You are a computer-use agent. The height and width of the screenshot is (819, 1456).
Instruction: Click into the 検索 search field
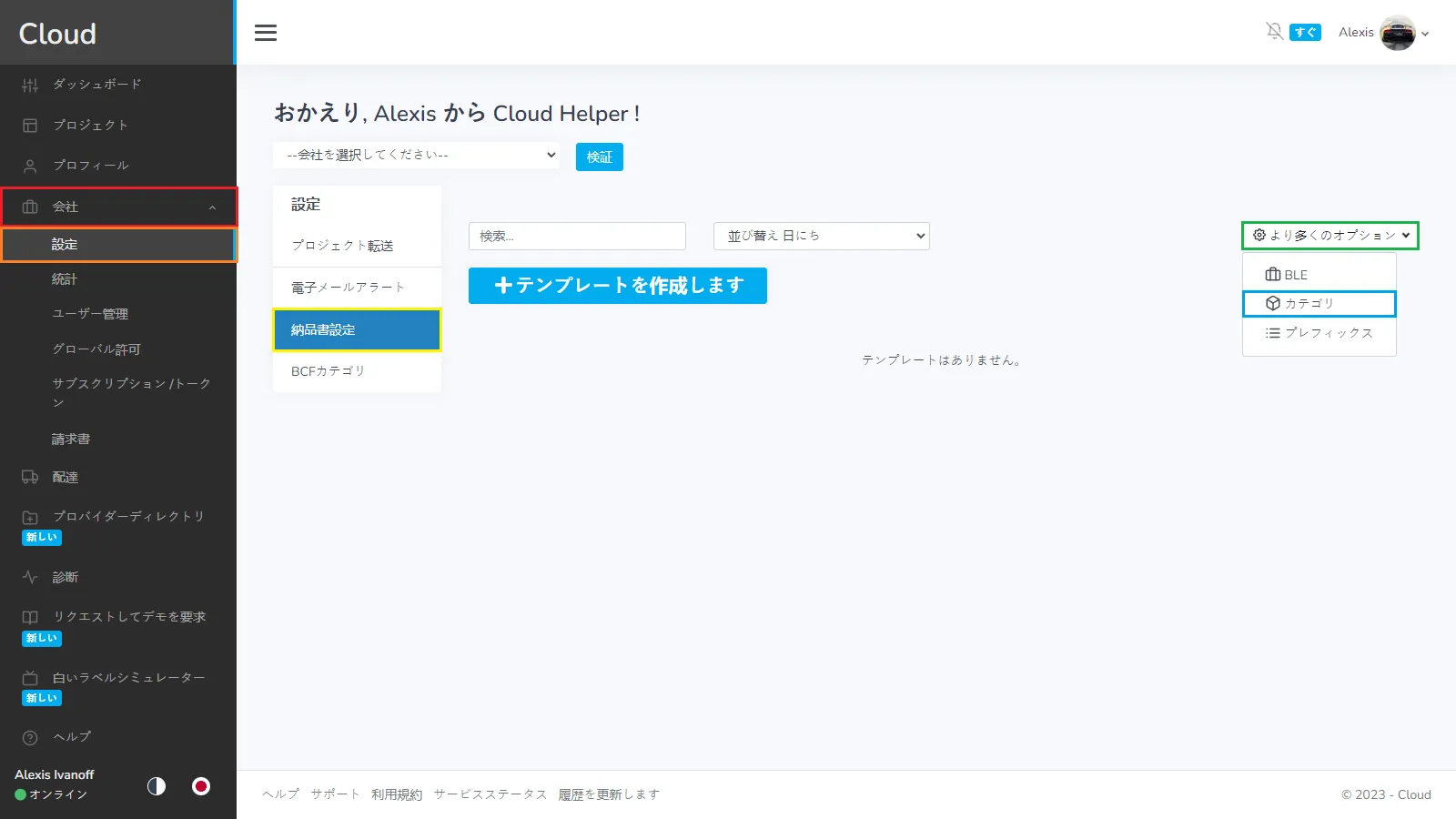point(577,236)
